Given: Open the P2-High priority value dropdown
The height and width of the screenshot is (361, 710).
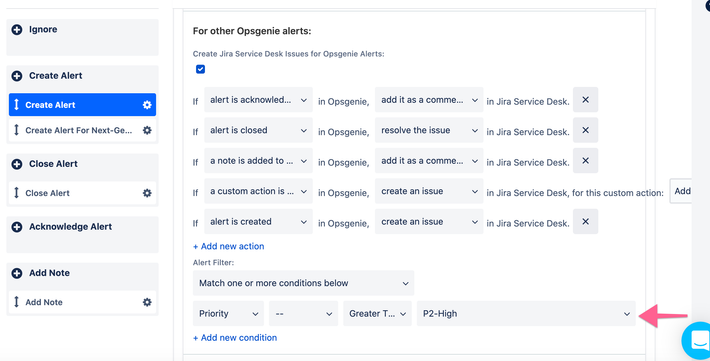Looking at the screenshot, I should click(526, 313).
